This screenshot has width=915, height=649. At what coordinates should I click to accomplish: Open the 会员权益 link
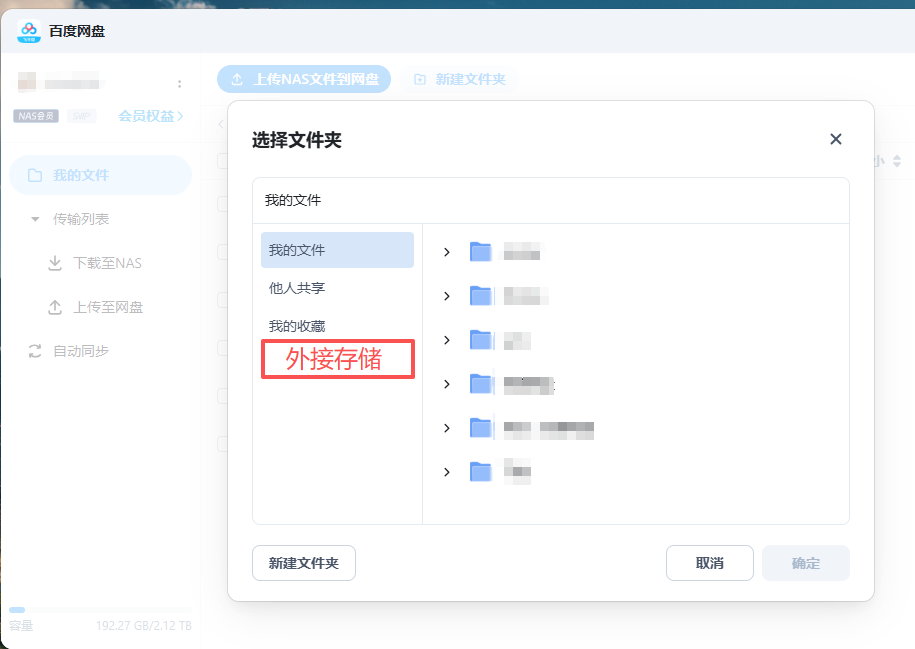pyautogui.click(x=151, y=116)
